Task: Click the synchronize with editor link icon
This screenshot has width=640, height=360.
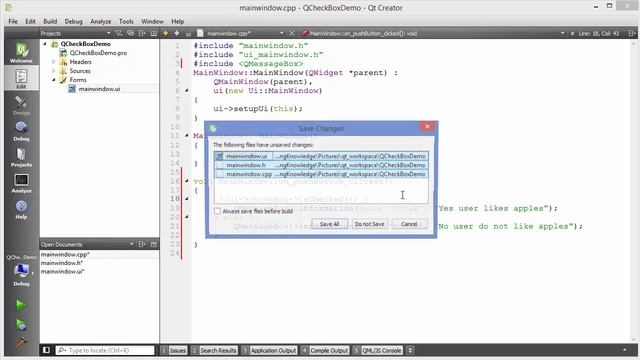Action: pyautogui.click(x=130, y=33)
